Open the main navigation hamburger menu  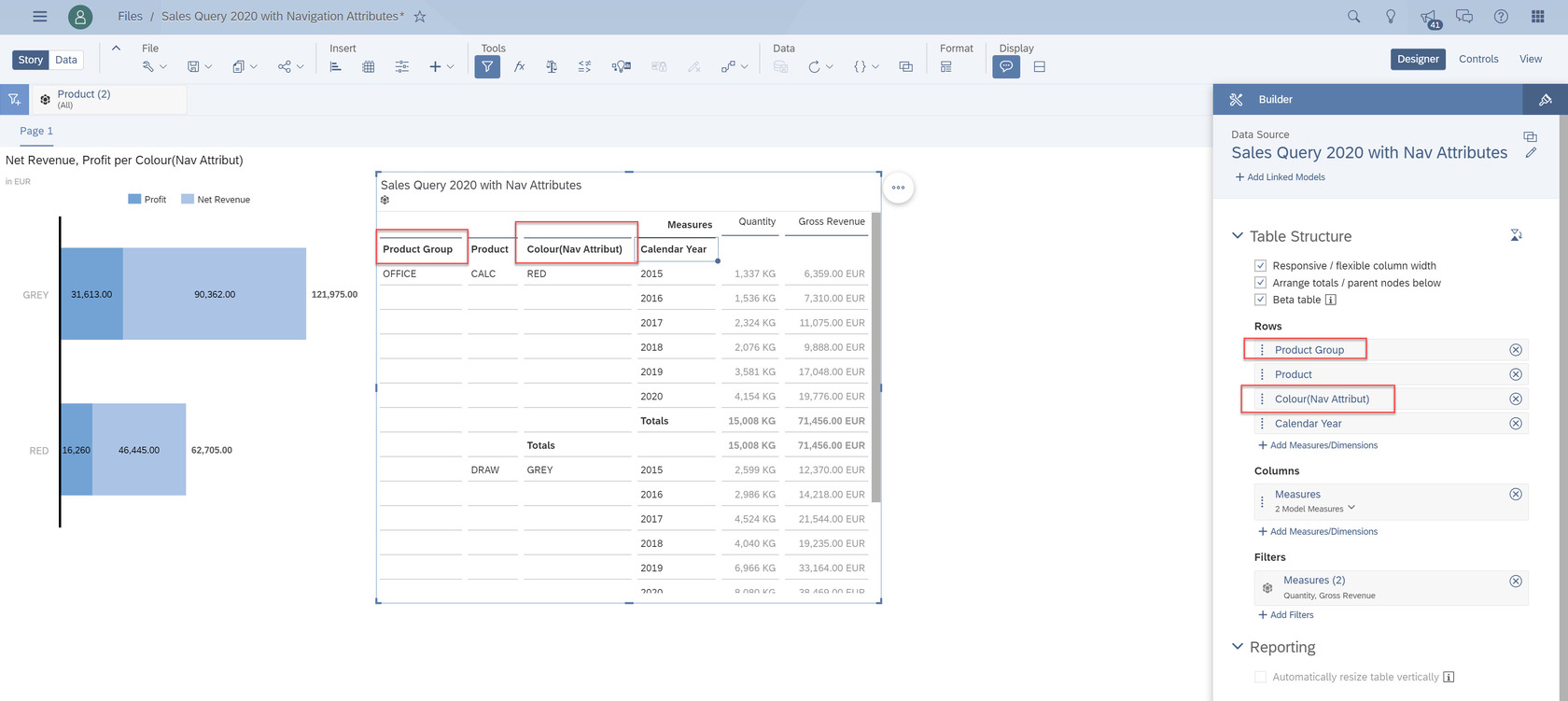39,16
